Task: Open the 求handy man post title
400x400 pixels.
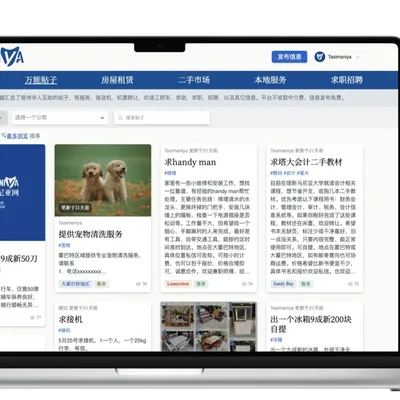Action: point(190,162)
